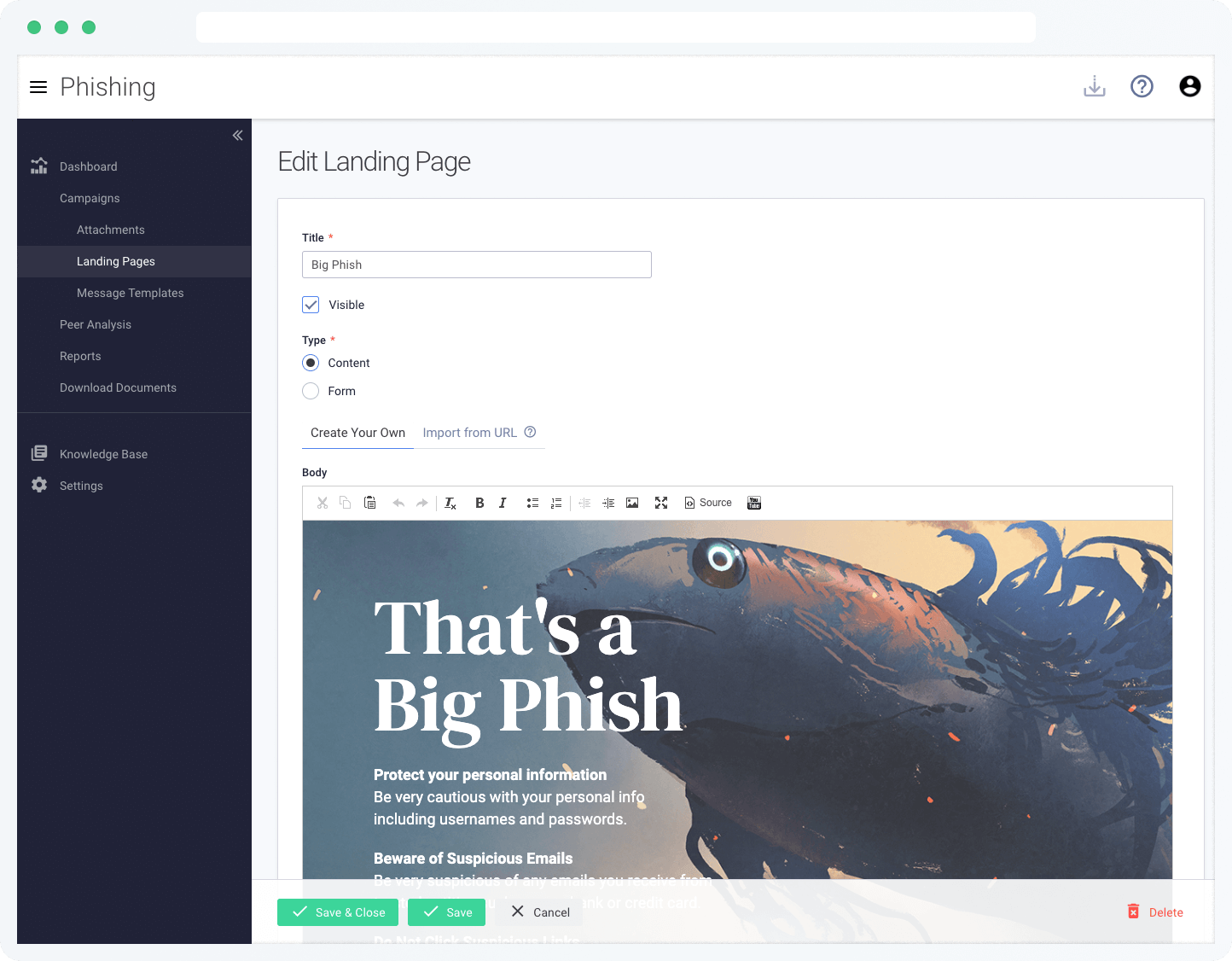1232x961 pixels.
Task: Insert an image into the body
Action: (632, 503)
